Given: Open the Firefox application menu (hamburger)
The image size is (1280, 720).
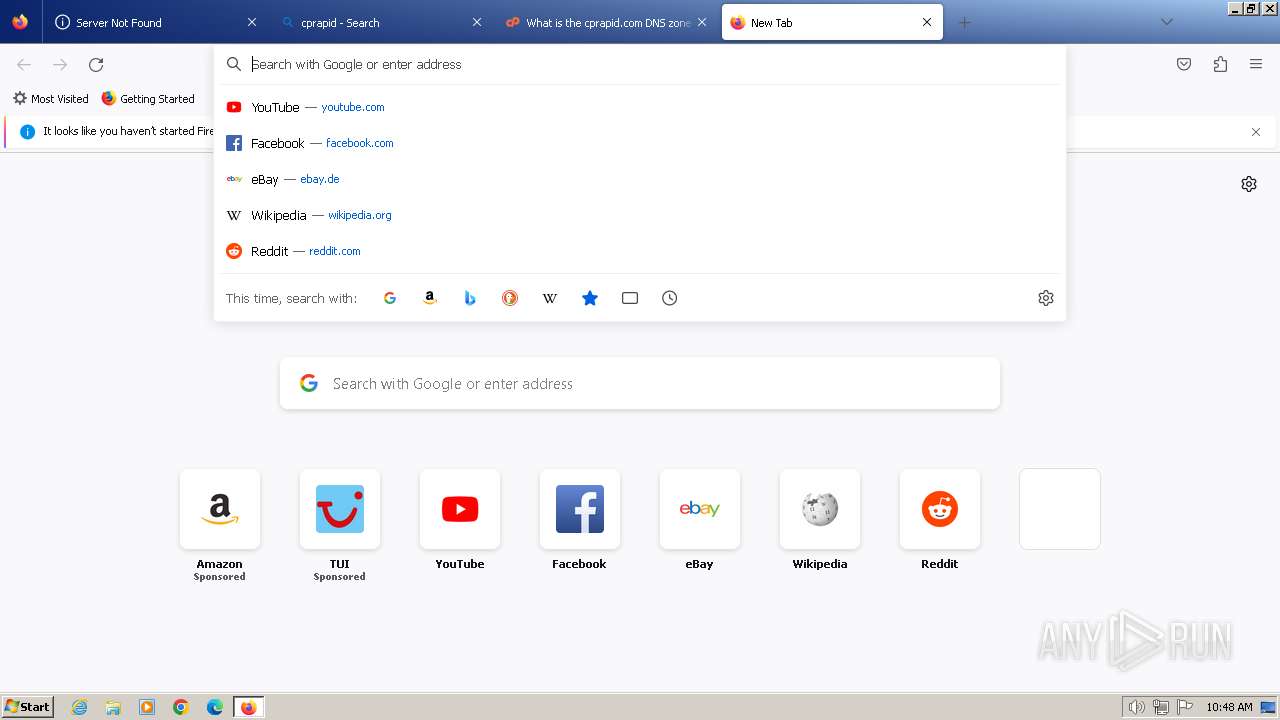Looking at the screenshot, I should tap(1256, 64).
